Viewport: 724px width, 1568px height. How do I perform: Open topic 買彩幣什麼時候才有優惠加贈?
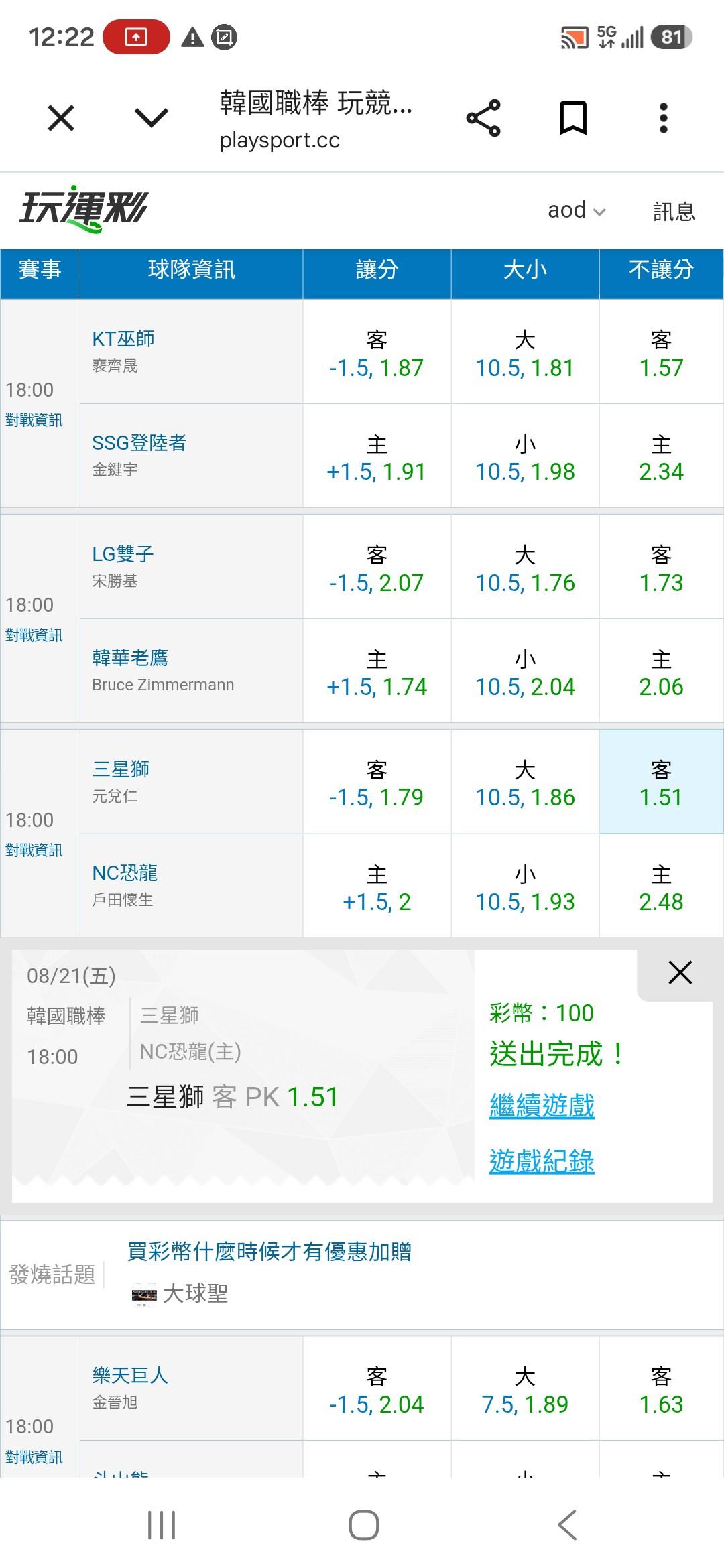coord(269,1252)
